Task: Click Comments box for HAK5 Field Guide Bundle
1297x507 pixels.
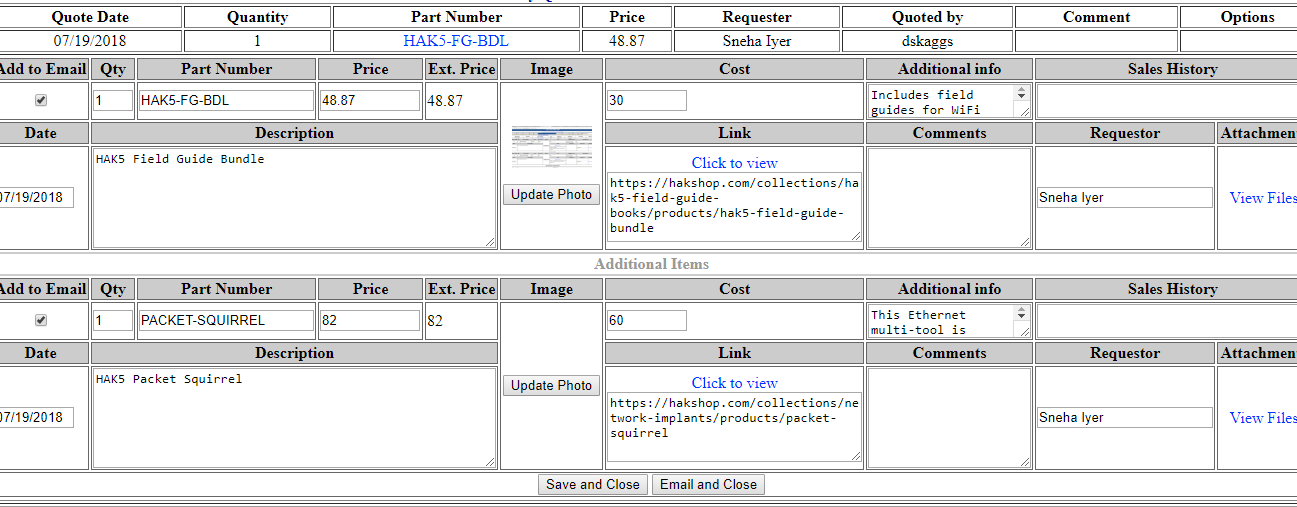Action: click(x=949, y=198)
